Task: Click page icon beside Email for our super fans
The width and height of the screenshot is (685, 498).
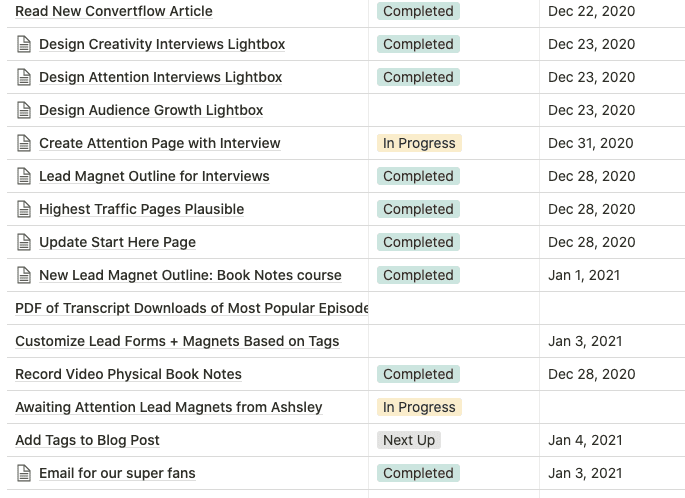Action: pos(24,473)
